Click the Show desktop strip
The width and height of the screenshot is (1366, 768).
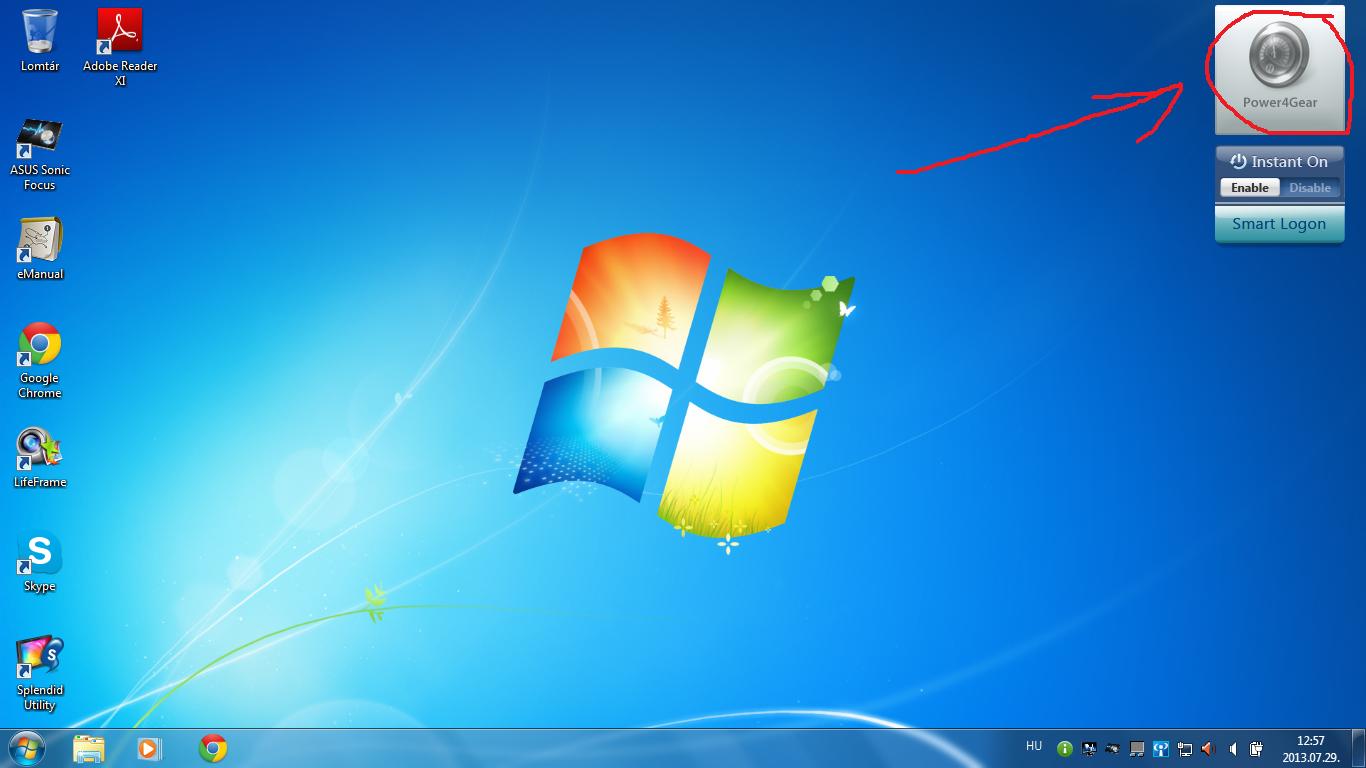click(x=1358, y=749)
